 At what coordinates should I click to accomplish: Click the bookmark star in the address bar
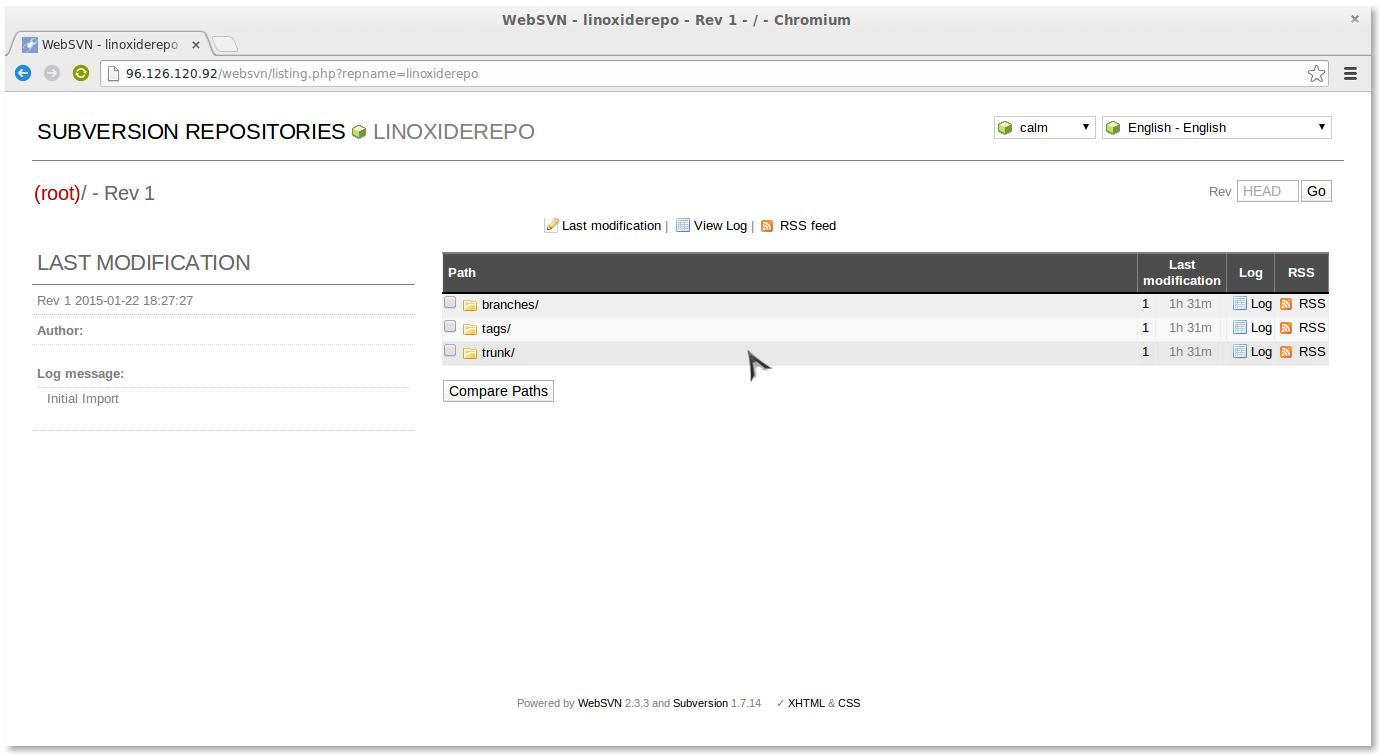pos(1317,73)
